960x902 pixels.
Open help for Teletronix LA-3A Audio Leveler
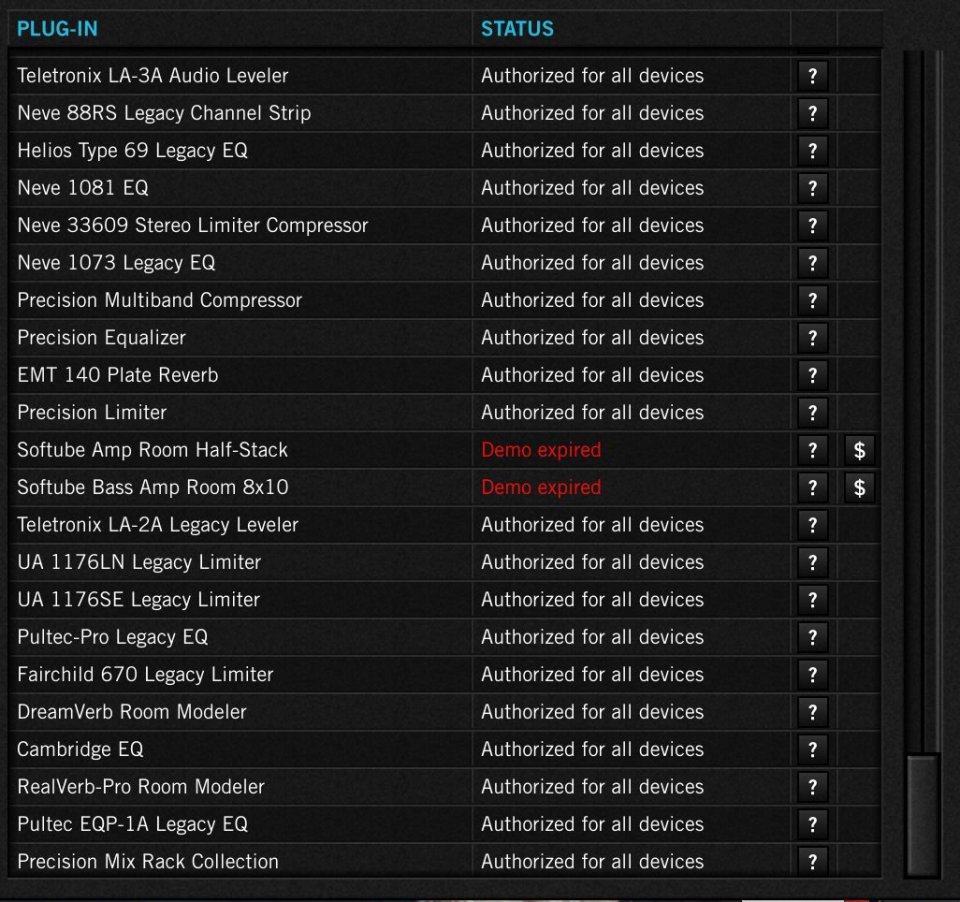pyautogui.click(x=812, y=75)
